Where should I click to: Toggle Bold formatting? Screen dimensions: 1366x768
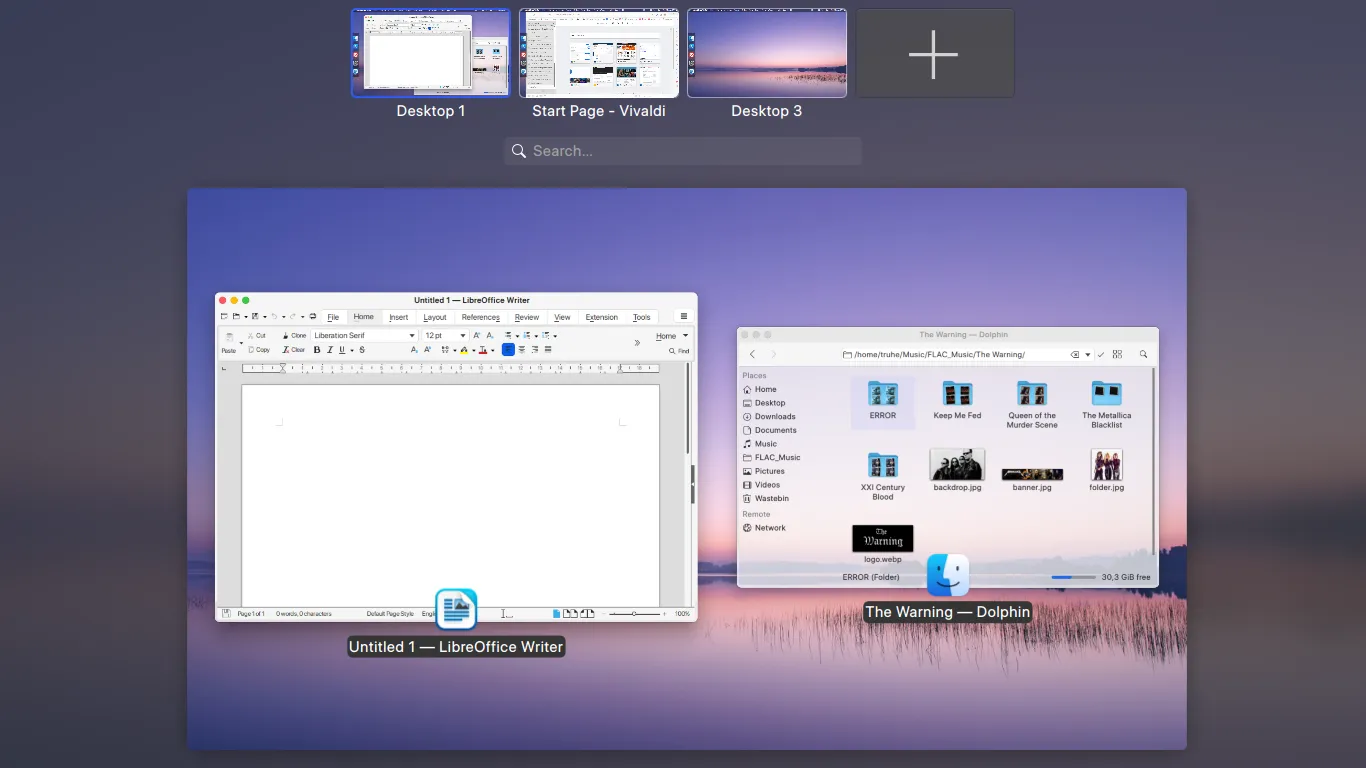(x=317, y=350)
